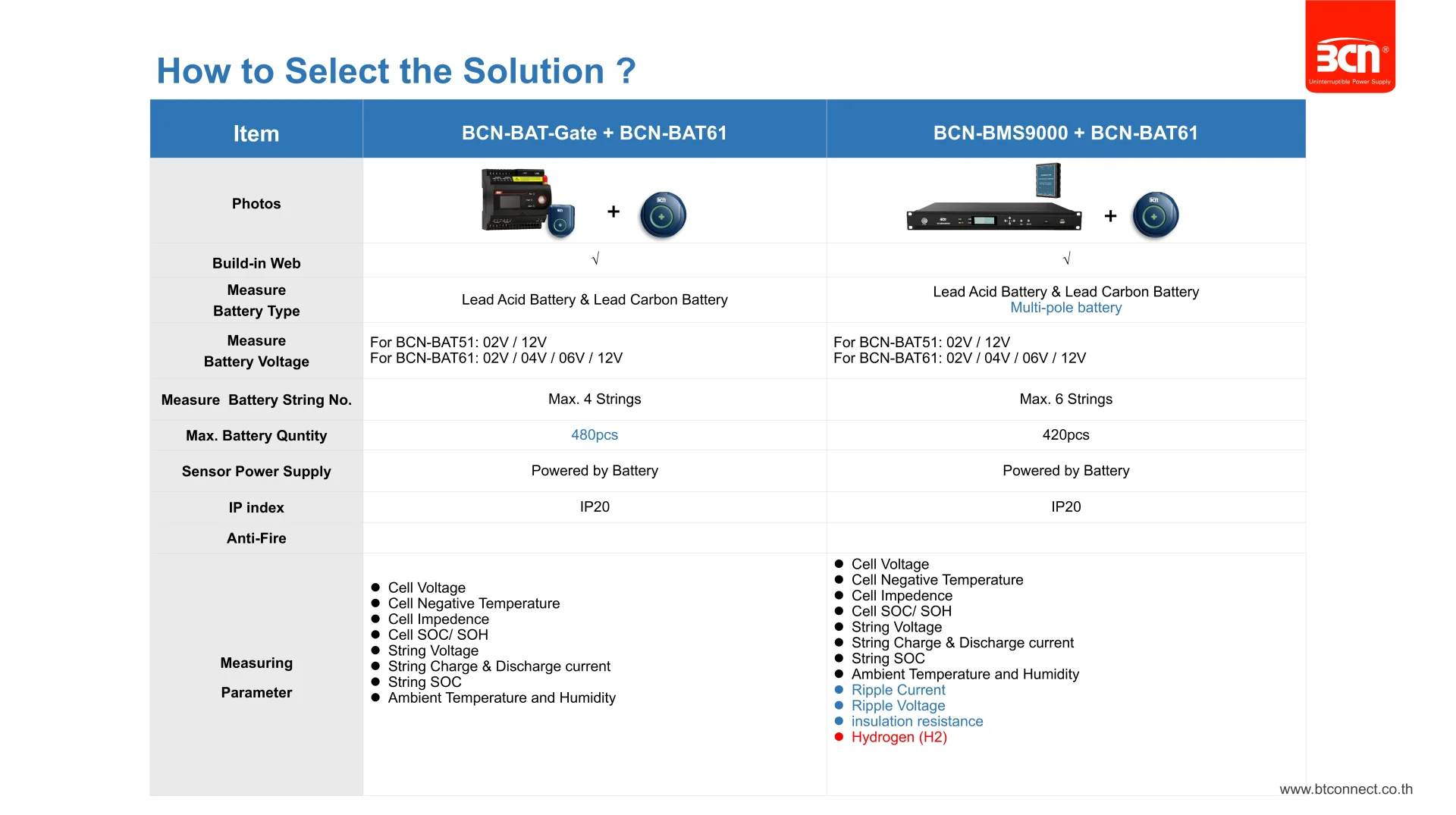1456x815 pixels.
Task: Click the blue '480pcs' value
Action: [595, 435]
